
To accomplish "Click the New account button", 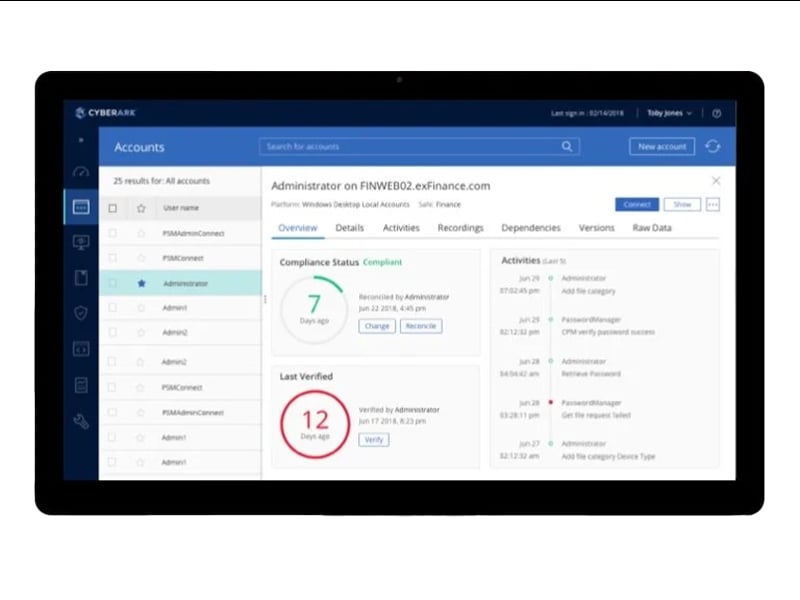I will coord(662,146).
